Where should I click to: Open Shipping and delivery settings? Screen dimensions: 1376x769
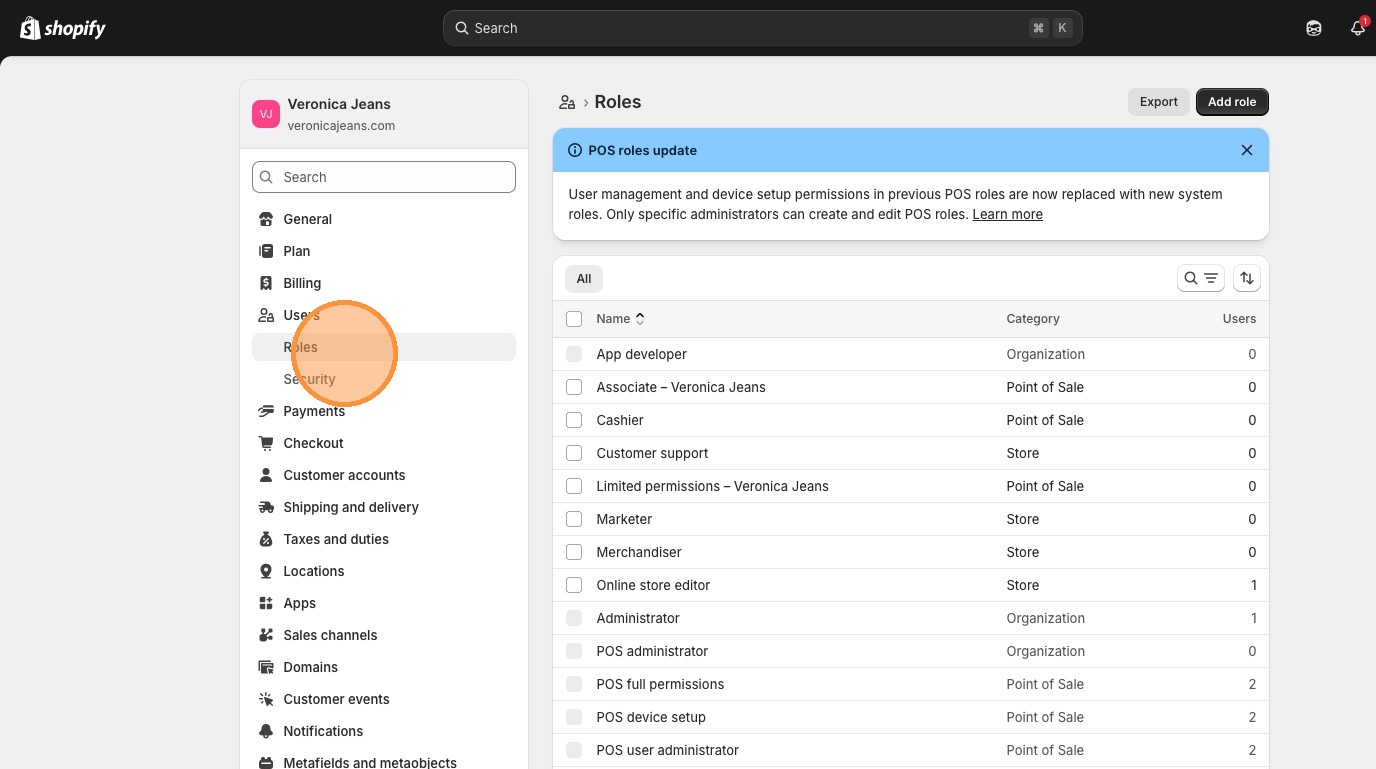pos(384,507)
